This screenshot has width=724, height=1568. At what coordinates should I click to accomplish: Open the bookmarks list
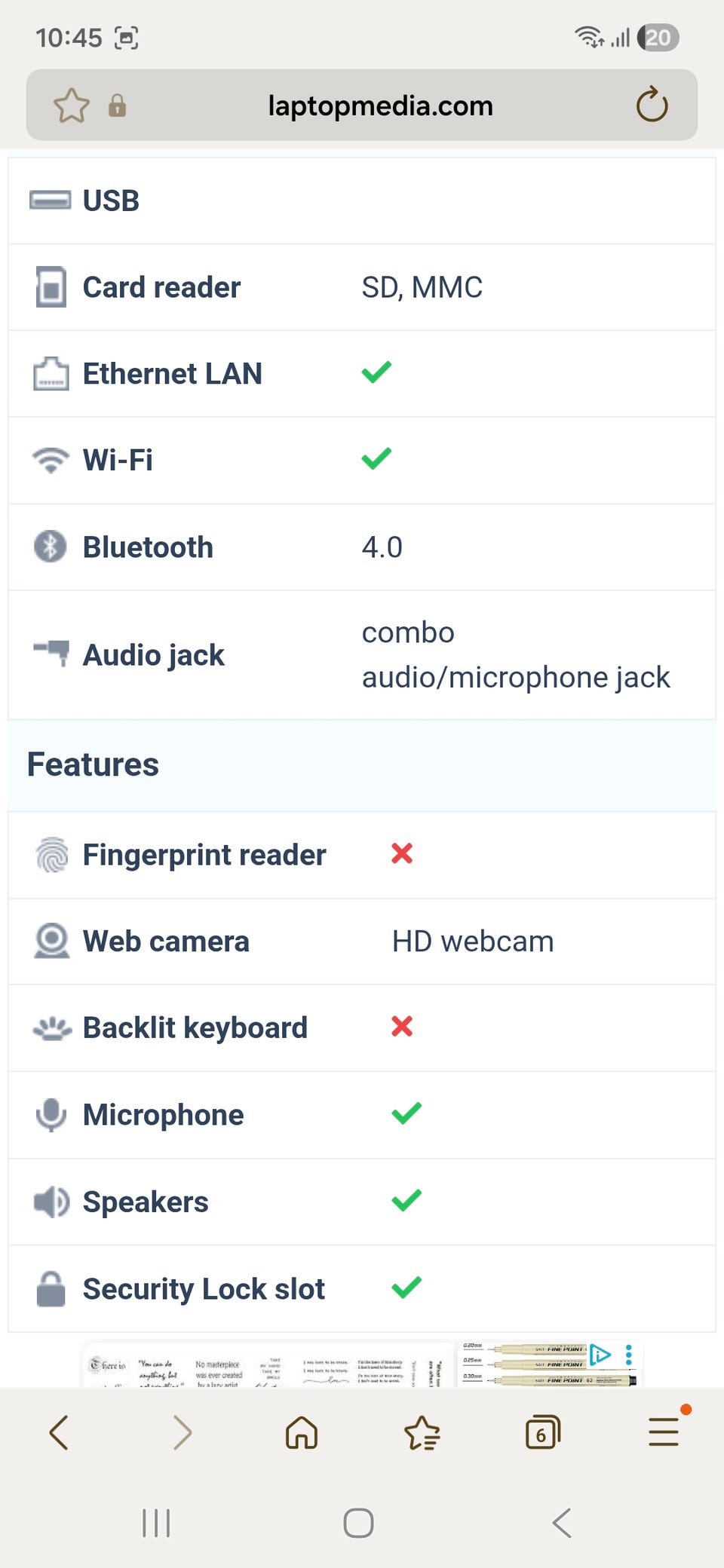click(422, 1432)
